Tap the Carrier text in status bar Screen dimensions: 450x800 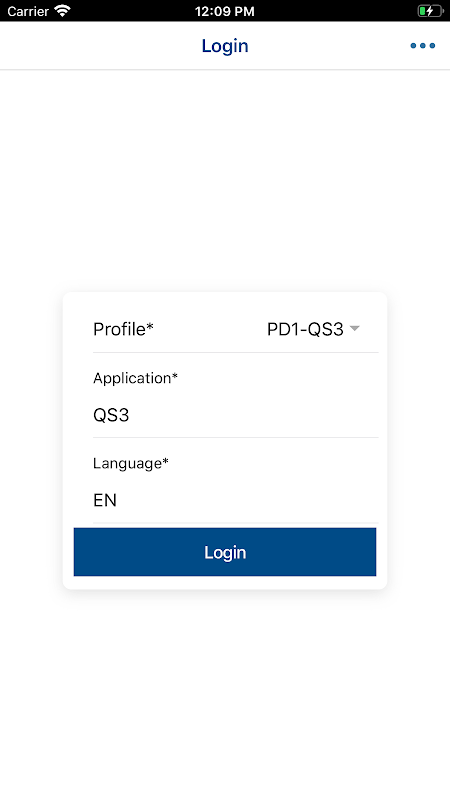29,11
